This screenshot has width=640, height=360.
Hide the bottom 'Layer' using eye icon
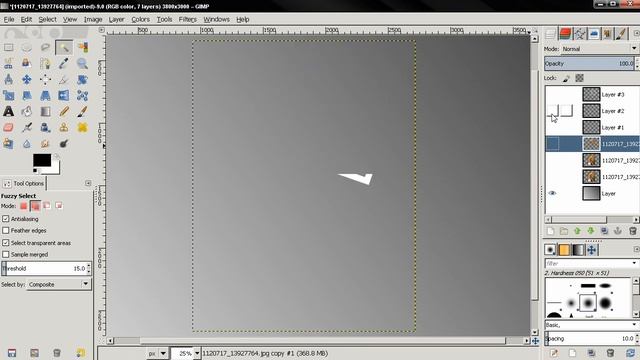click(x=552, y=193)
